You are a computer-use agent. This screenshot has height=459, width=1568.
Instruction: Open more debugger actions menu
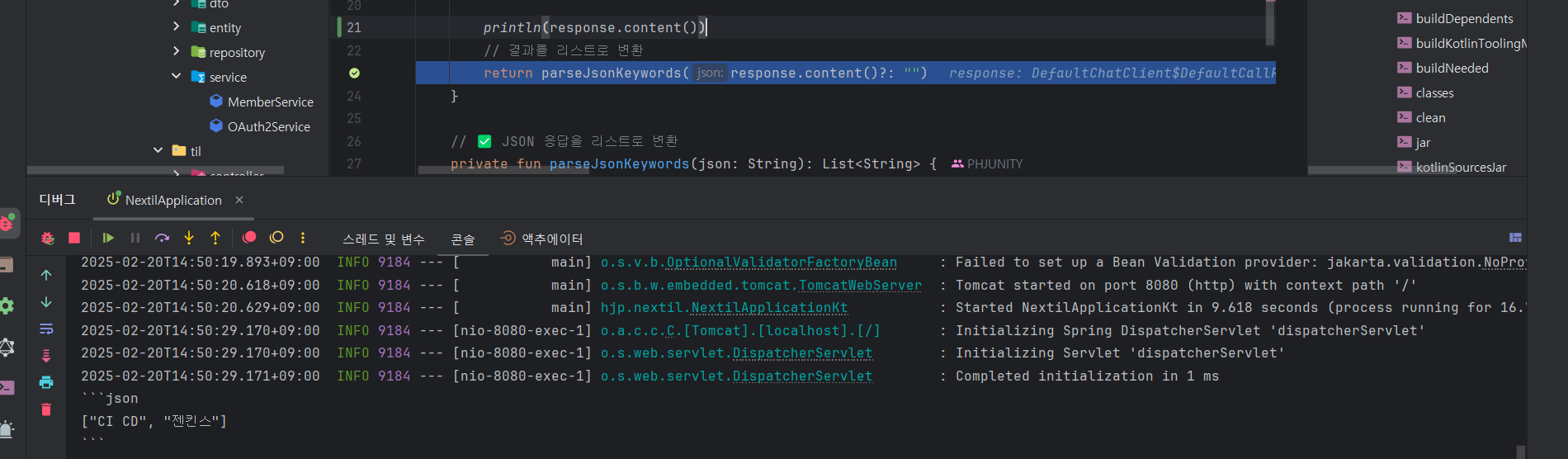click(x=303, y=238)
